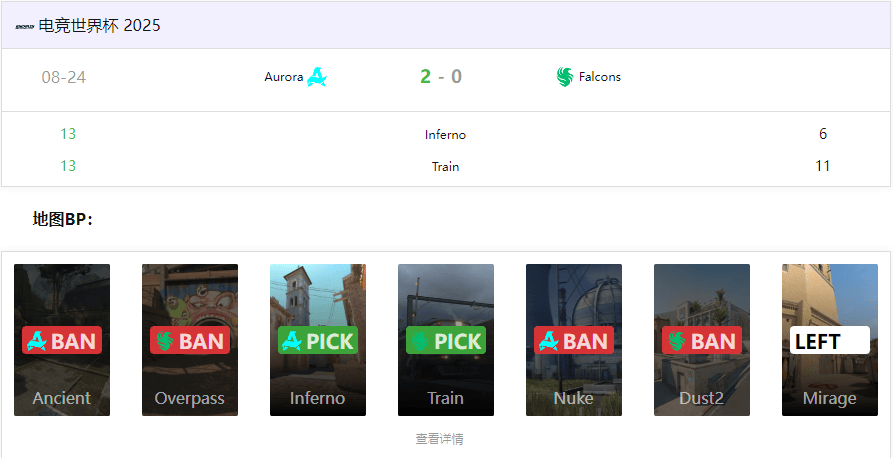Click Falcons' BAN badge on Overpass
The width and height of the screenshot is (893, 458).
[190, 340]
